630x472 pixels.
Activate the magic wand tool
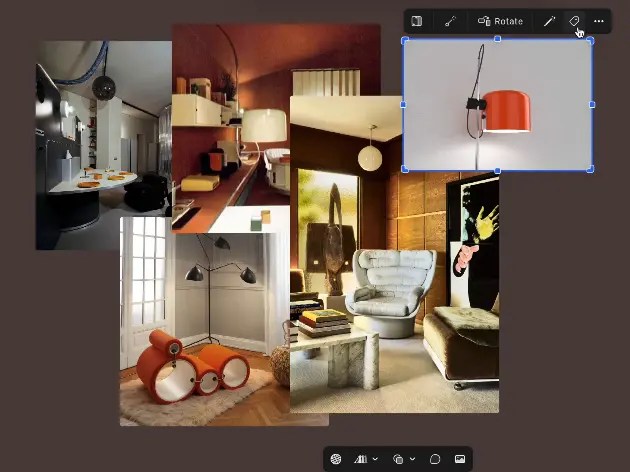pyautogui.click(x=549, y=21)
